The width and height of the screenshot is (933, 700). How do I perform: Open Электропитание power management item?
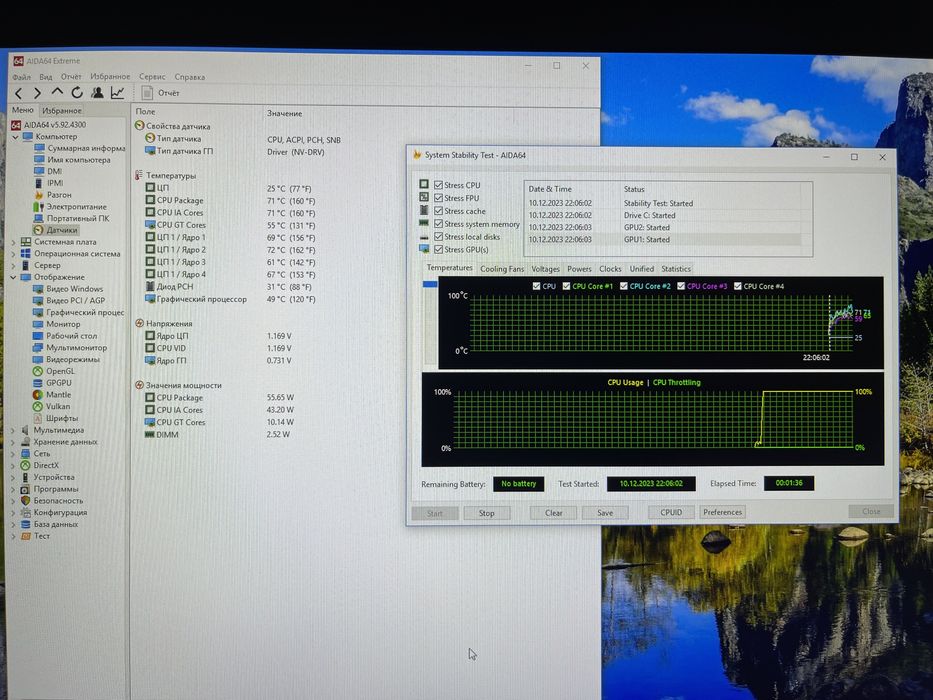[70, 207]
